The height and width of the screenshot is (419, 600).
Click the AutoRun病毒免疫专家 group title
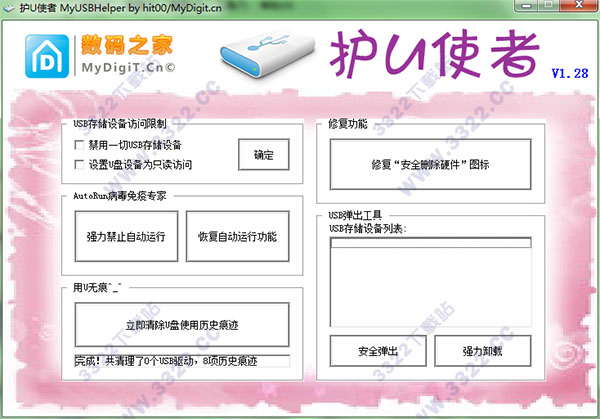(x=120, y=196)
